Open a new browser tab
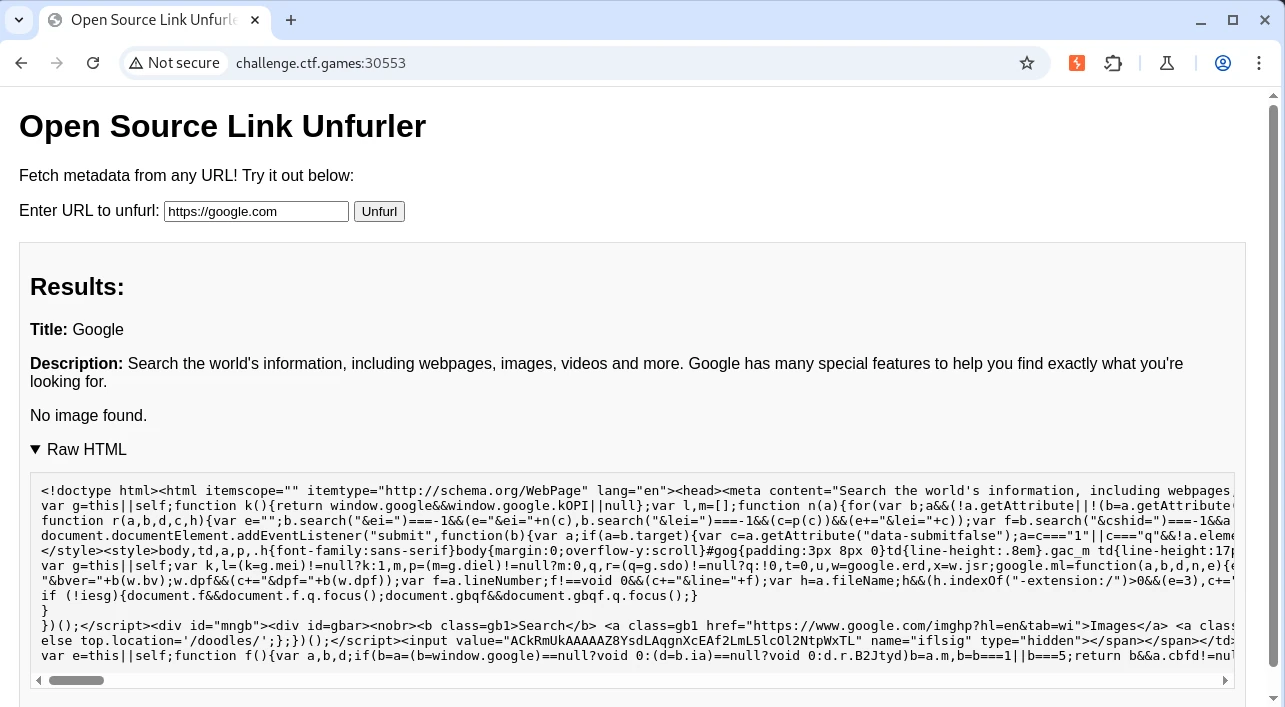Image resolution: width=1285 pixels, height=707 pixels. point(291,20)
